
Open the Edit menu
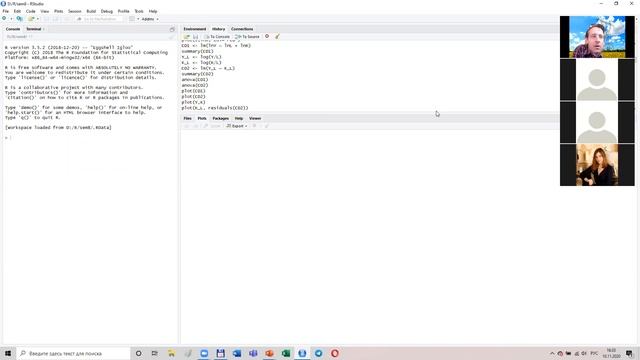tap(17, 11)
